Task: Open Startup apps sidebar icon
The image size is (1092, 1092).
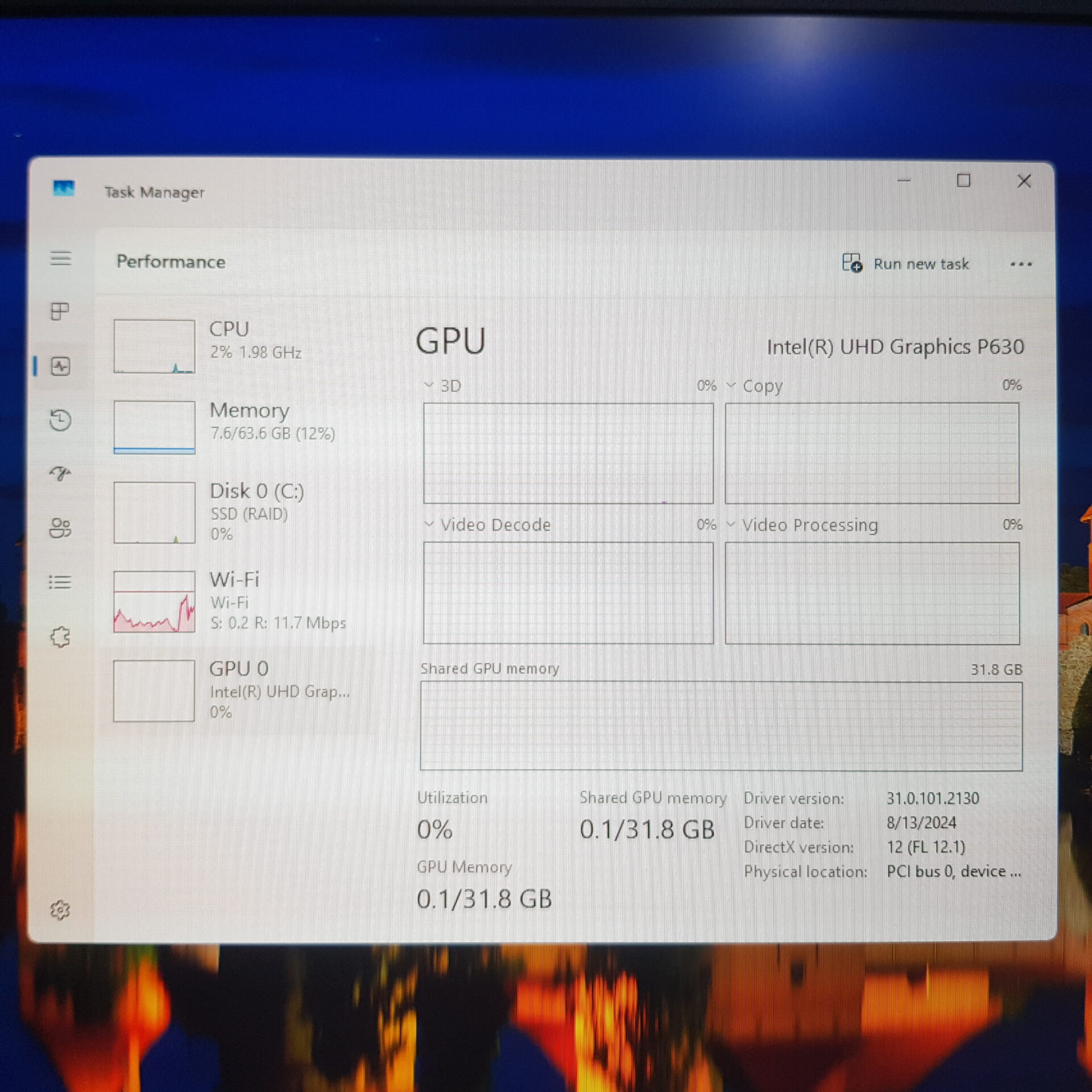Action: click(60, 473)
